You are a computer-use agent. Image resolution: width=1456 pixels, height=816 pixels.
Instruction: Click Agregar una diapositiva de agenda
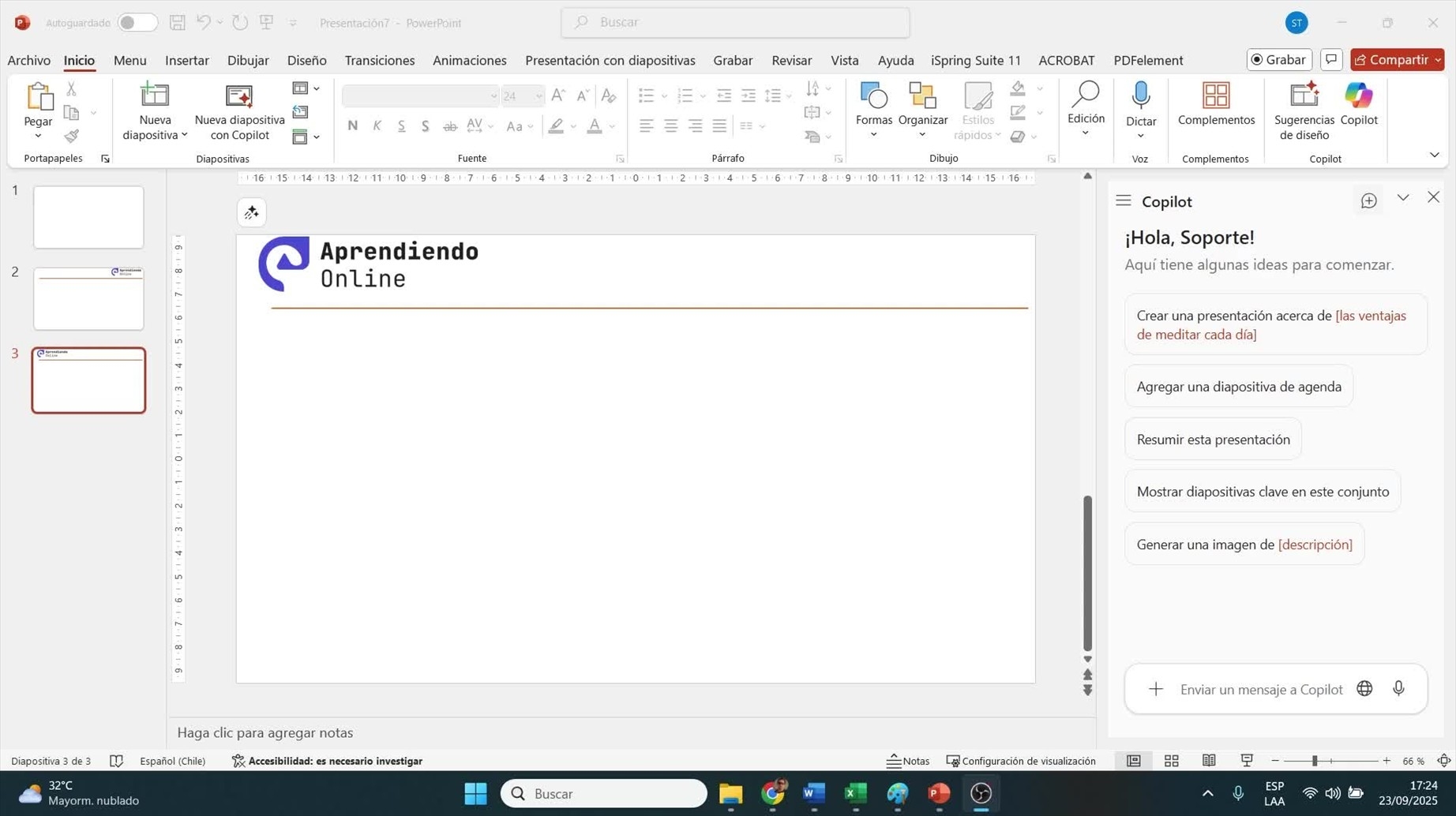(1238, 387)
